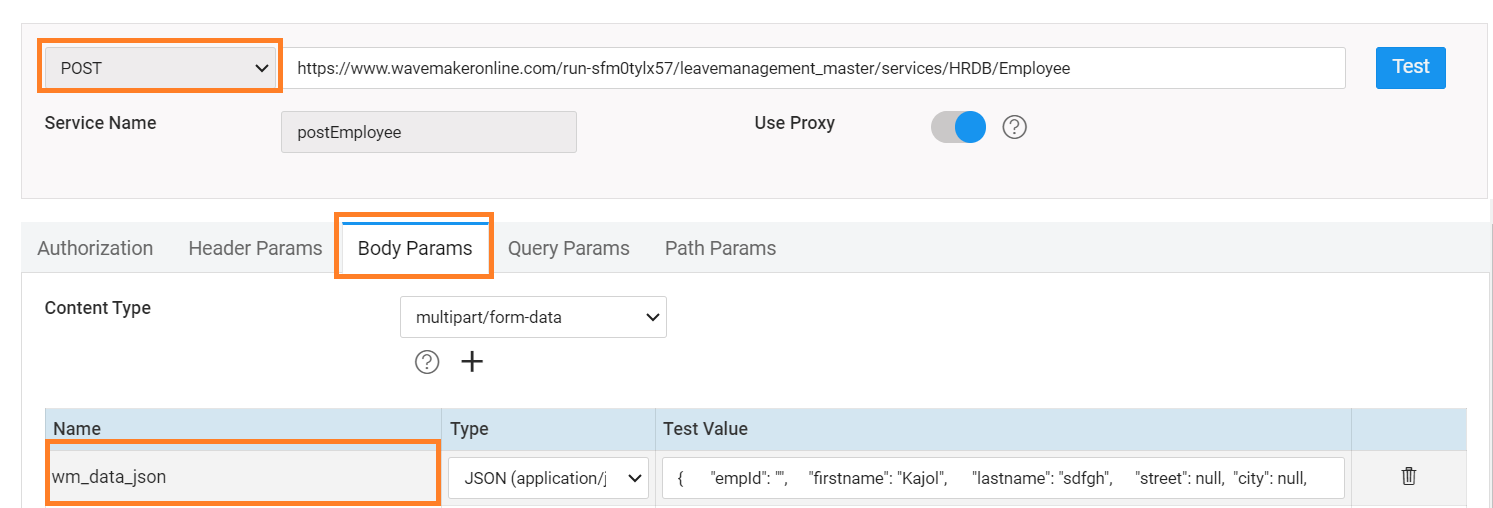Click the Test Value JSON input field

pos(1003,478)
